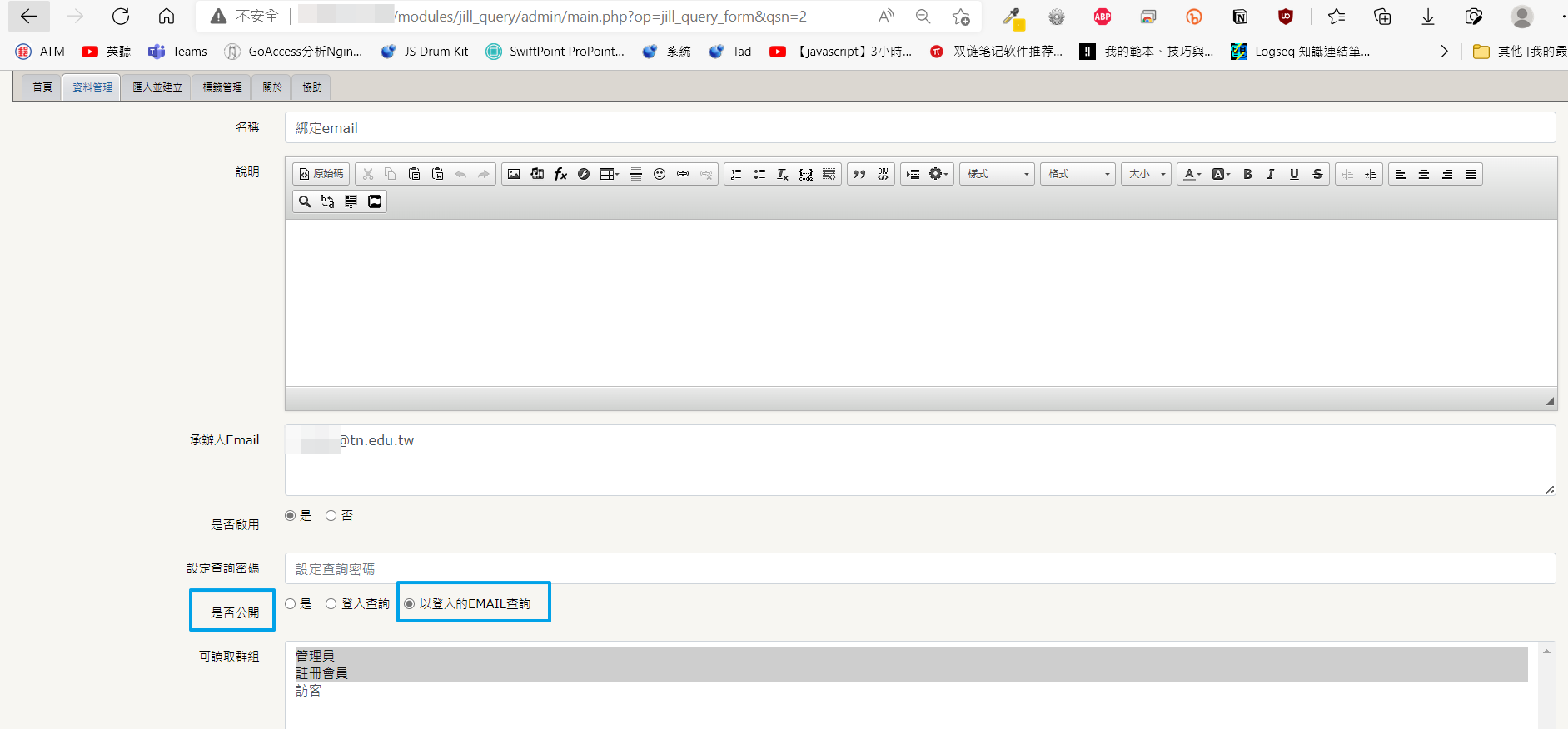
Task: Insert a block quote
Action: (859, 174)
